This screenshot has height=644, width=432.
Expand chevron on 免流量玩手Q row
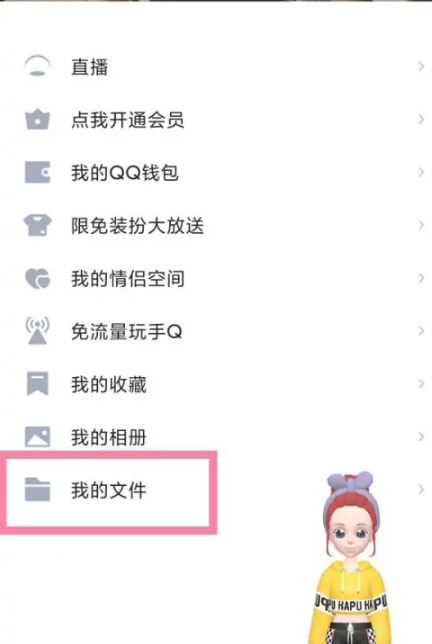[x=421, y=331]
